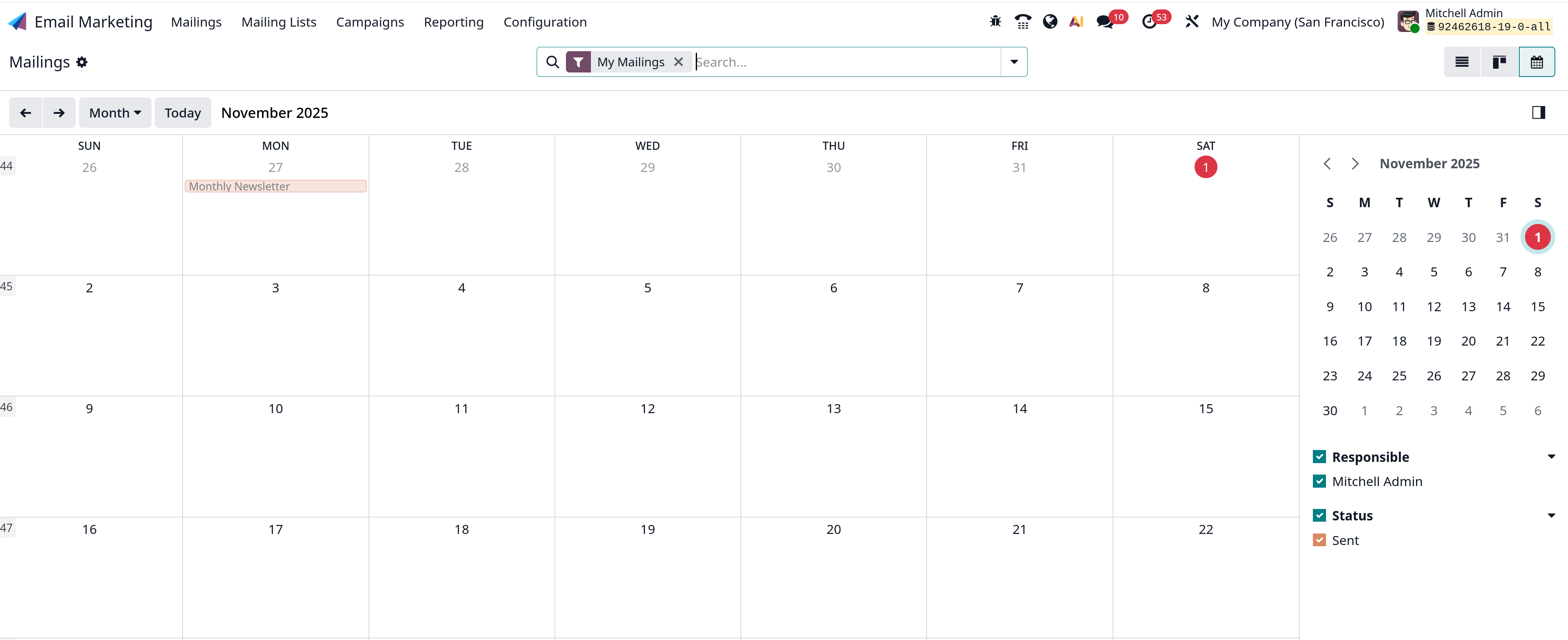Collapse the Status section caret

pyautogui.click(x=1551, y=516)
